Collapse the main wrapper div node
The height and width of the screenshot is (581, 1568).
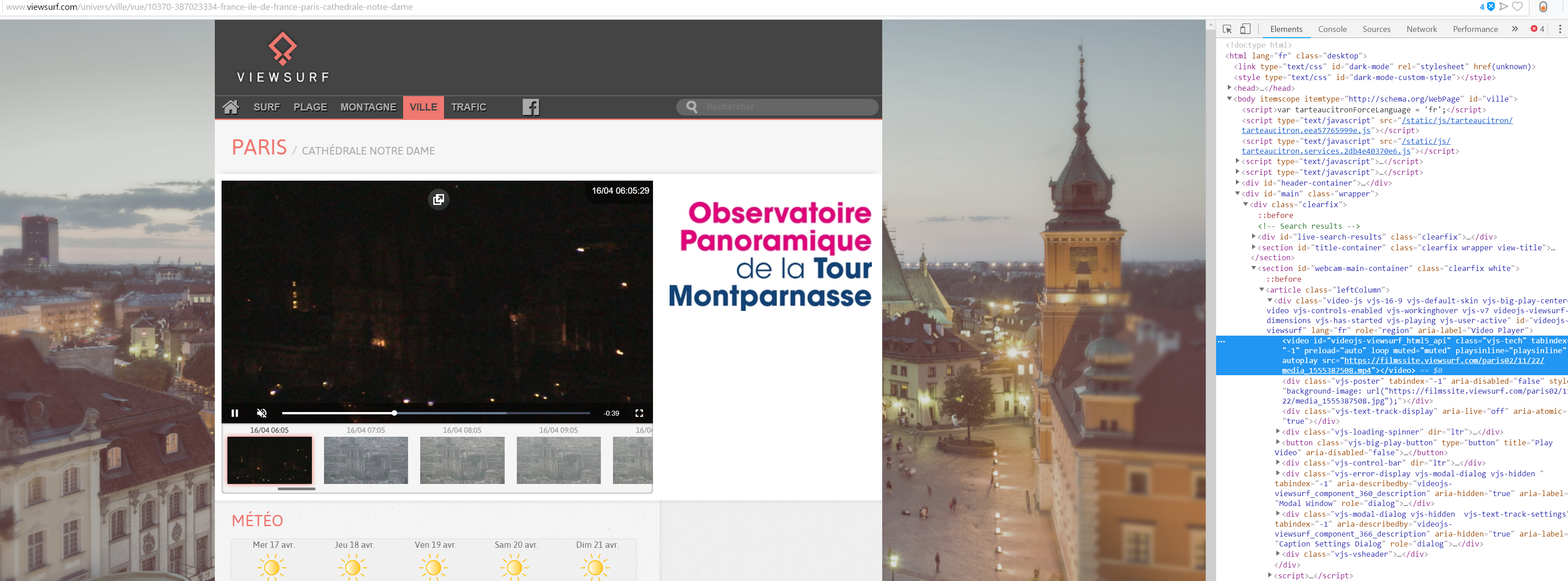(x=1238, y=194)
